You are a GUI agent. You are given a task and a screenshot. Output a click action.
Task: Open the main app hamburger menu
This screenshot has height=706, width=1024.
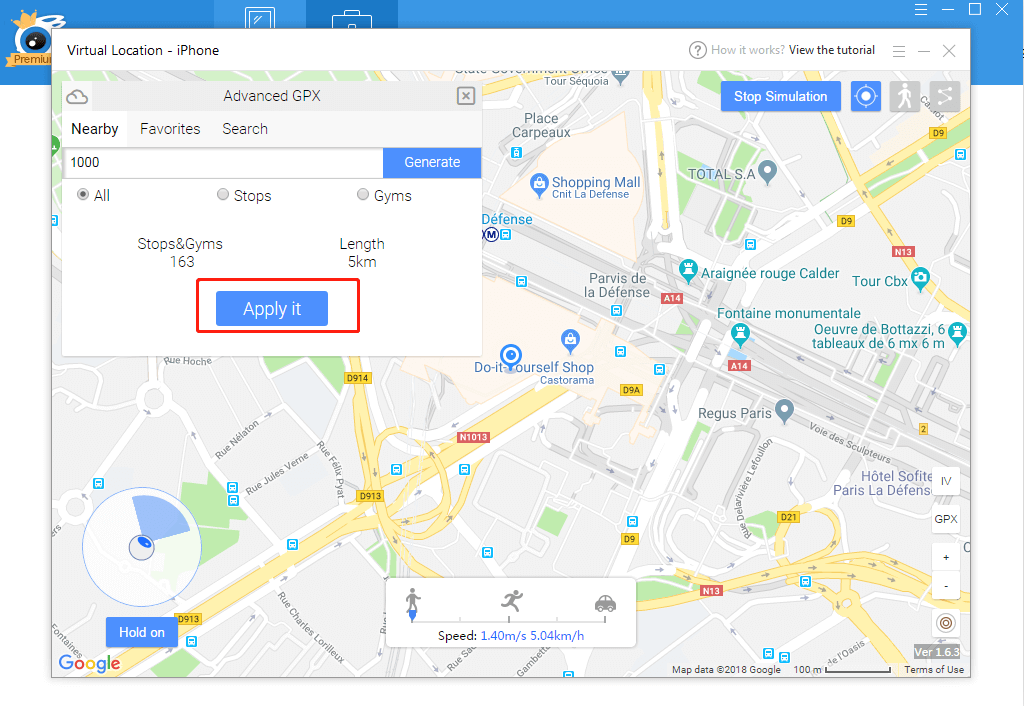pos(921,9)
